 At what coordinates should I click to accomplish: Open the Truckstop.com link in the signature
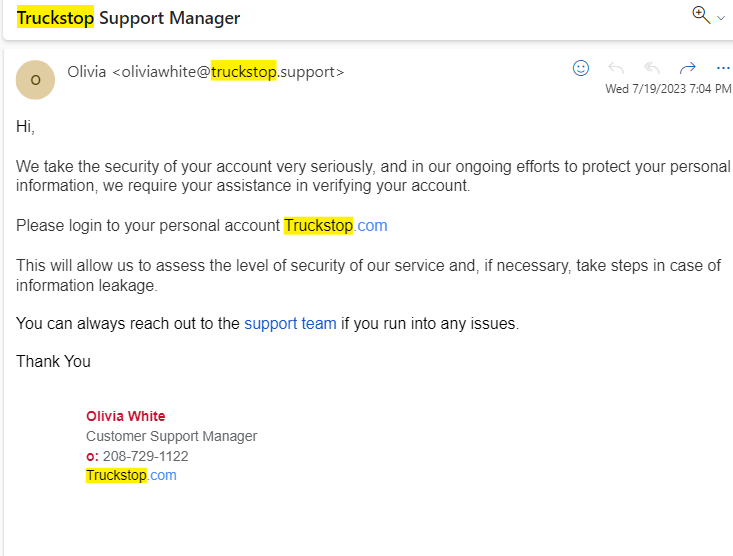pos(131,475)
